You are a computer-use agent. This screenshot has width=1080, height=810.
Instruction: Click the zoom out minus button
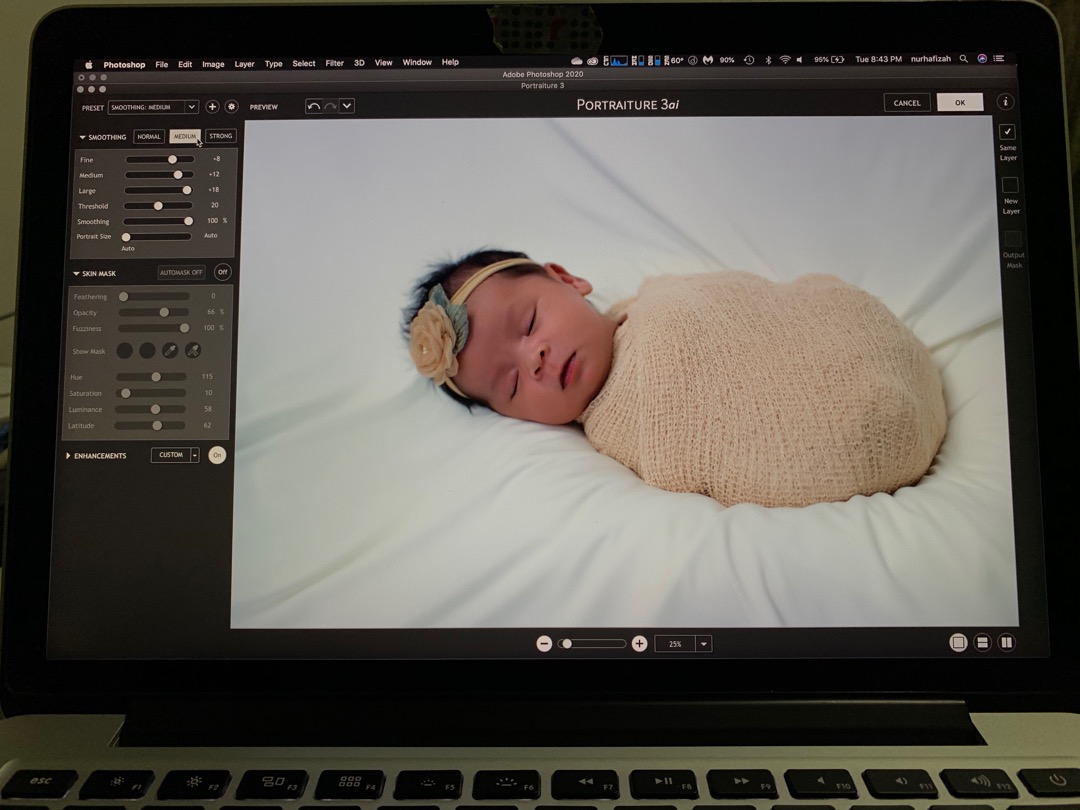[544, 644]
